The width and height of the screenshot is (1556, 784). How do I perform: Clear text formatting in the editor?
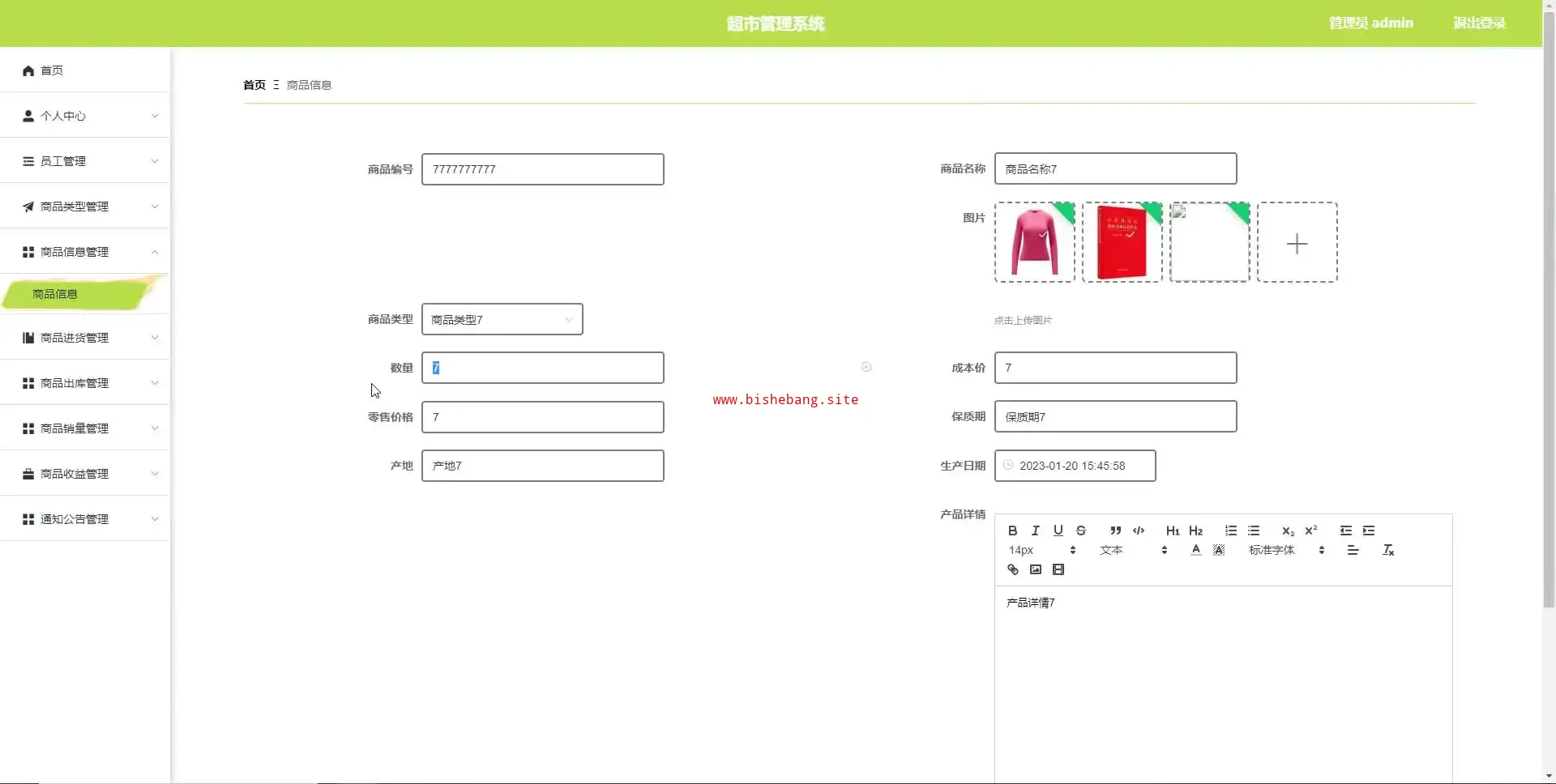pyautogui.click(x=1387, y=550)
